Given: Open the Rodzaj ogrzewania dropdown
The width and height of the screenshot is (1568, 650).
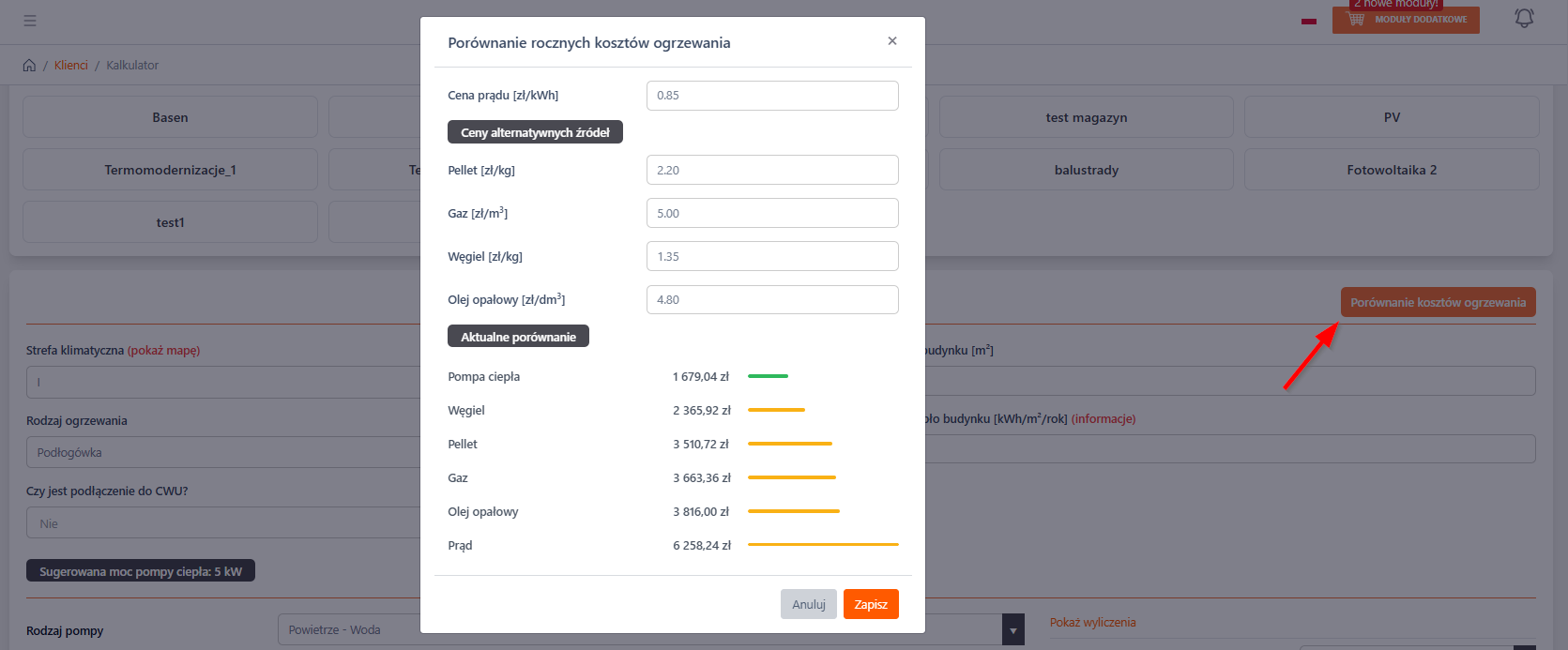Looking at the screenshot, I should tap(223, 452).
